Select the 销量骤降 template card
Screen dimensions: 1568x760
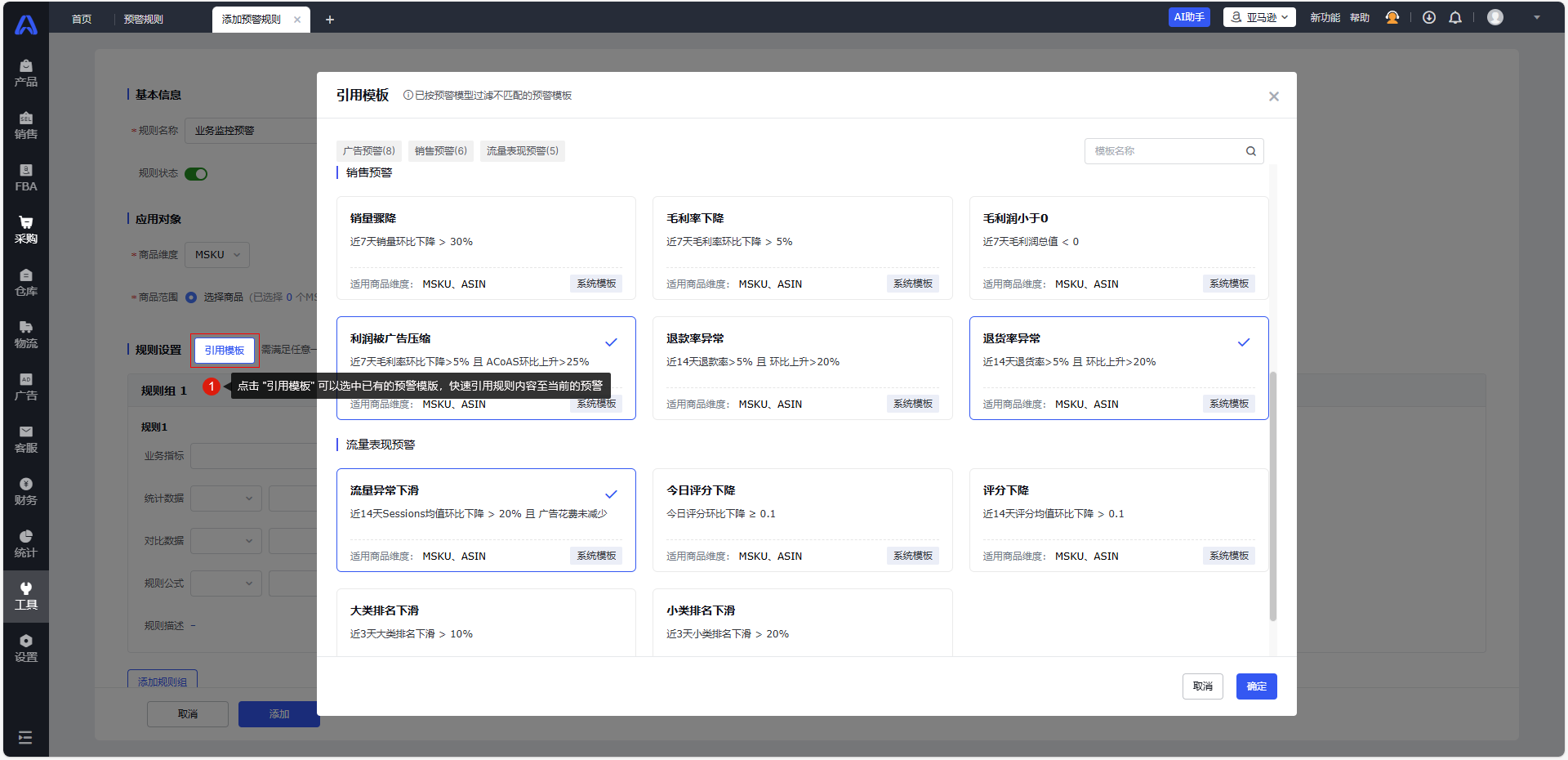point(486,247)
